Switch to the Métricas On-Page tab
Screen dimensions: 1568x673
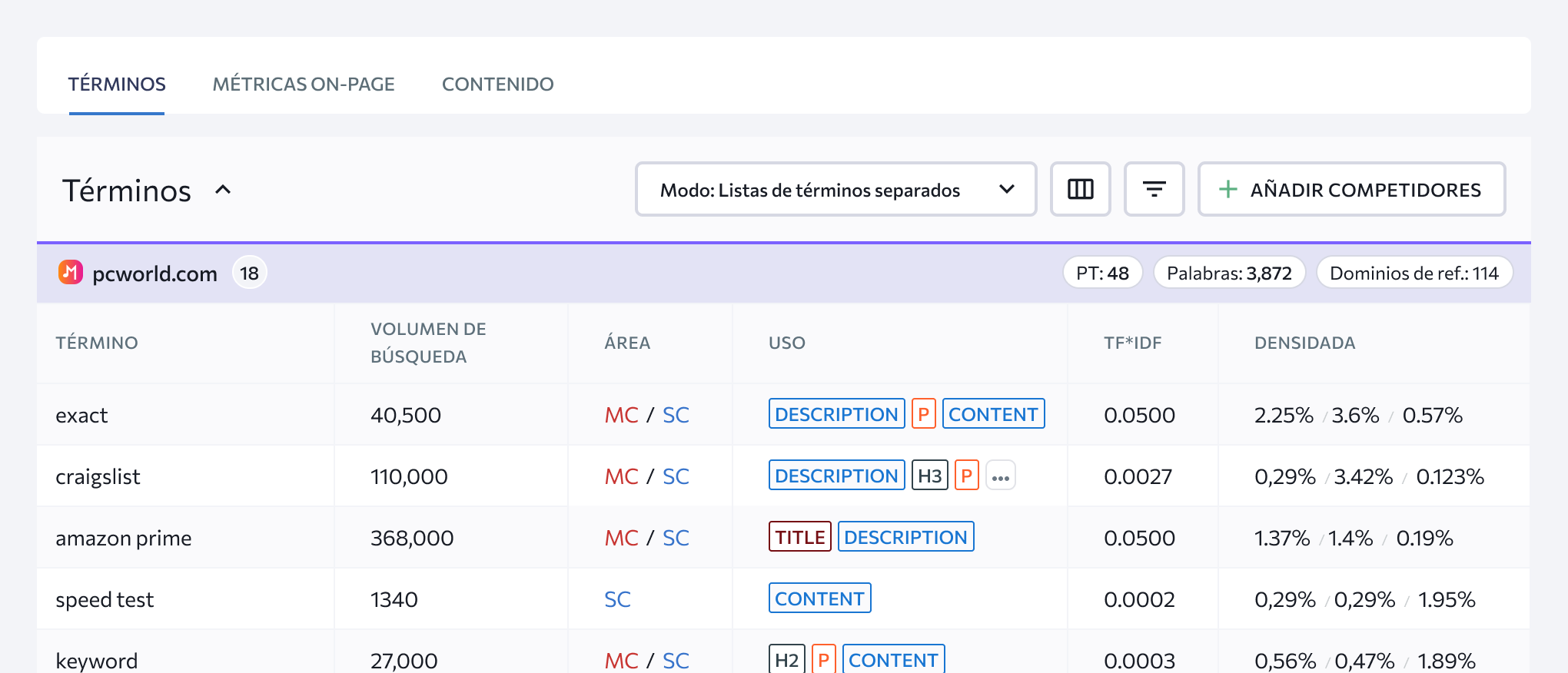(304, 84)
